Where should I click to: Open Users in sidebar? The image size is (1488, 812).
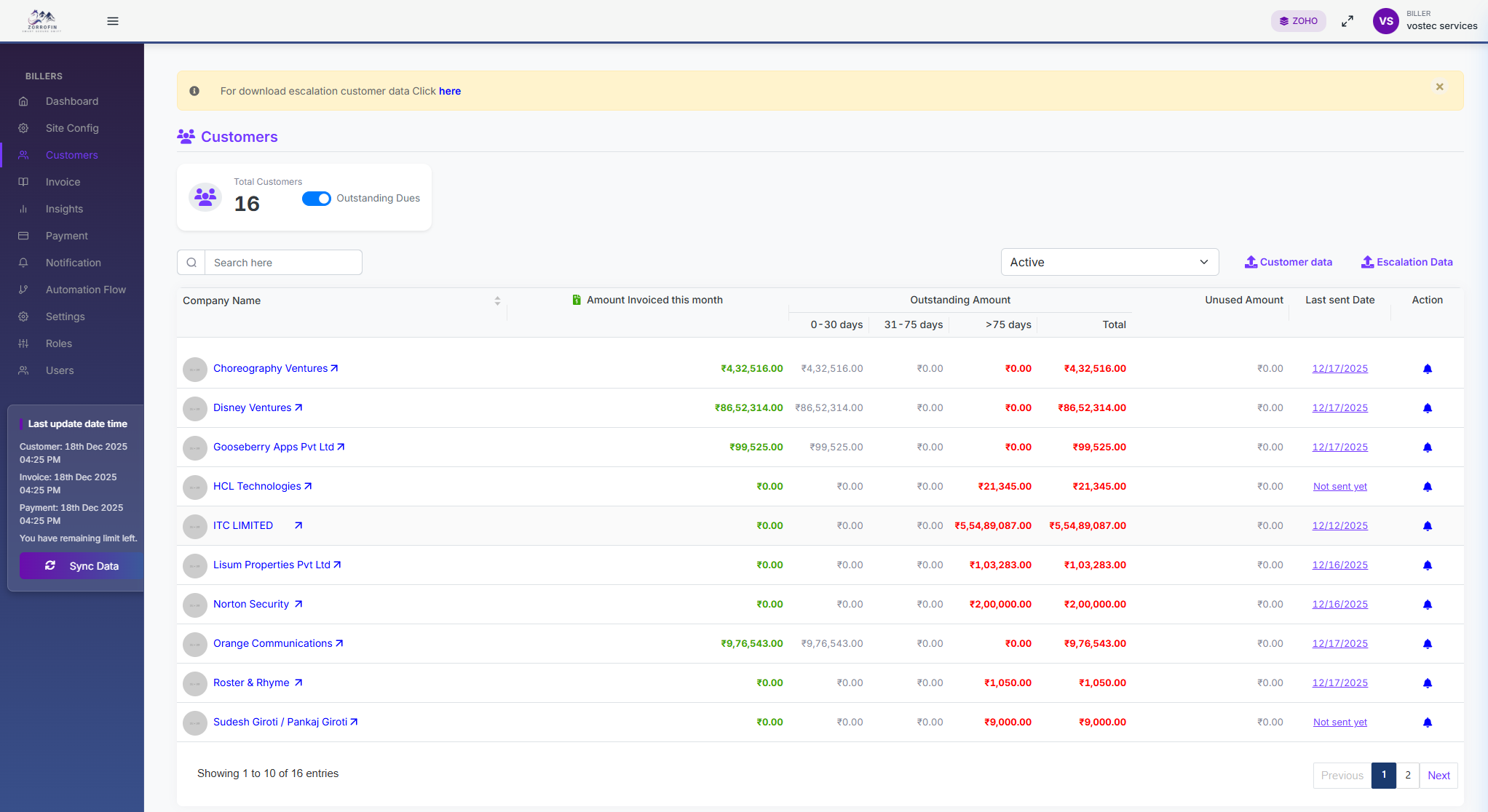[60, 370]
